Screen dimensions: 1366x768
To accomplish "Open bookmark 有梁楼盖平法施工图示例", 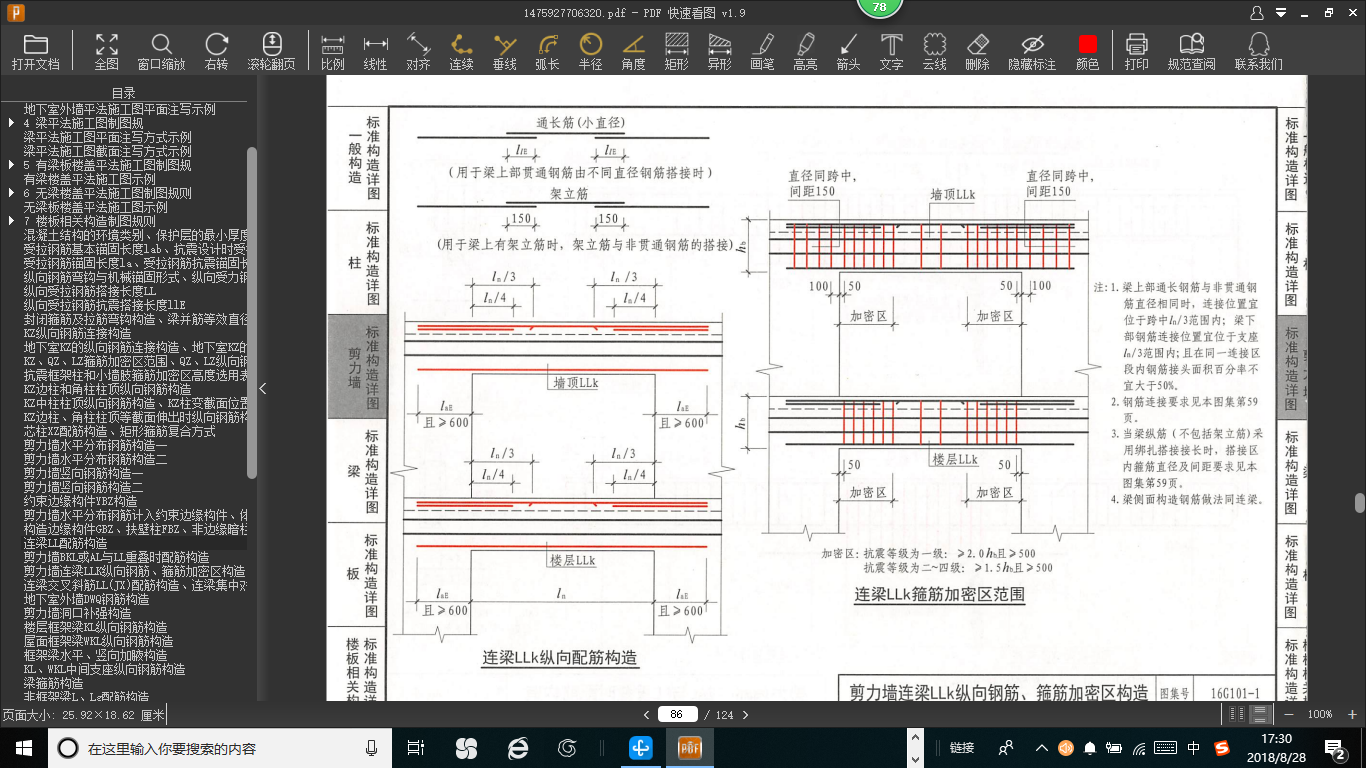I will coord(90,179).
